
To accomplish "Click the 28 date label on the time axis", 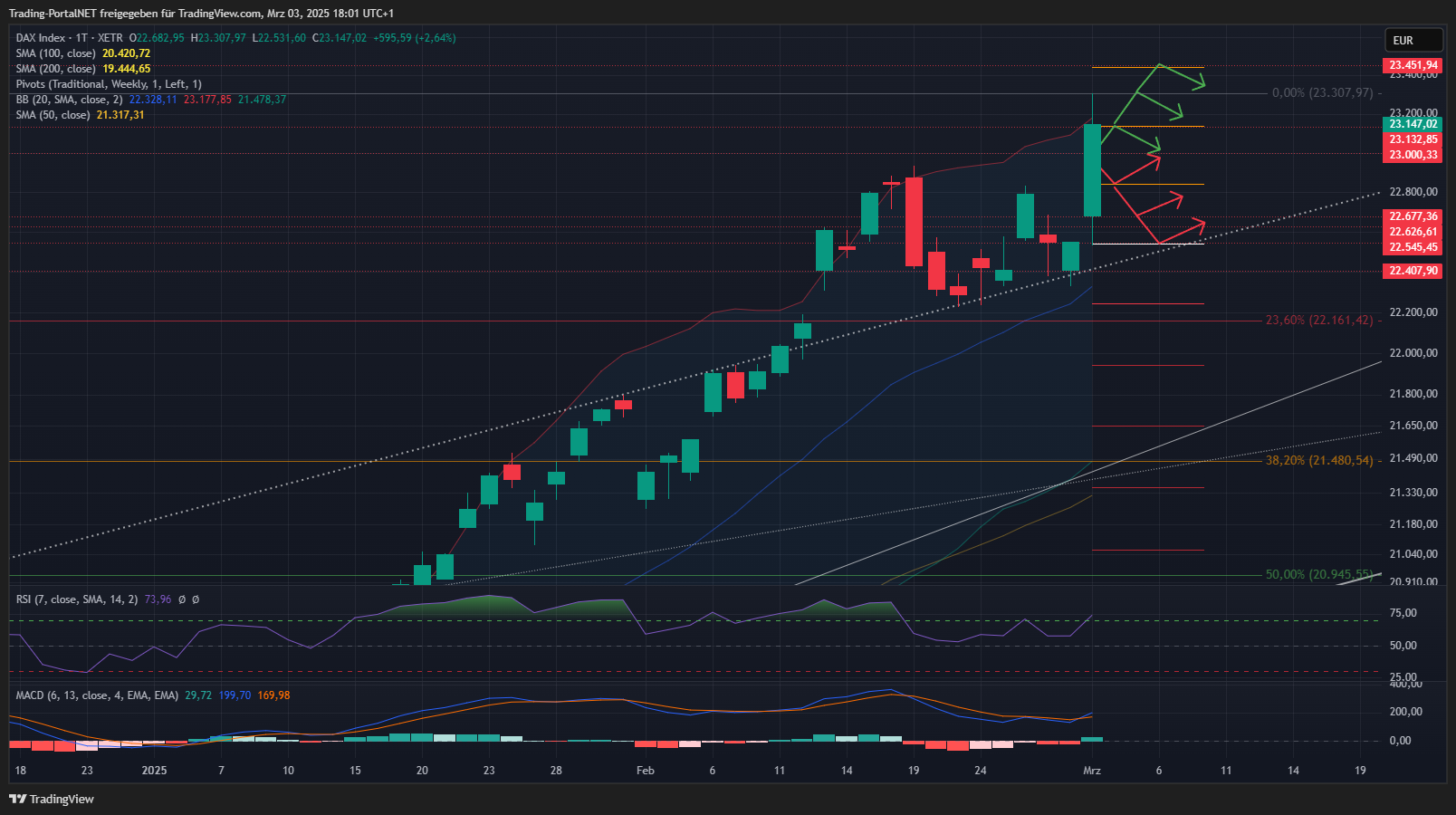I will 556,771.
